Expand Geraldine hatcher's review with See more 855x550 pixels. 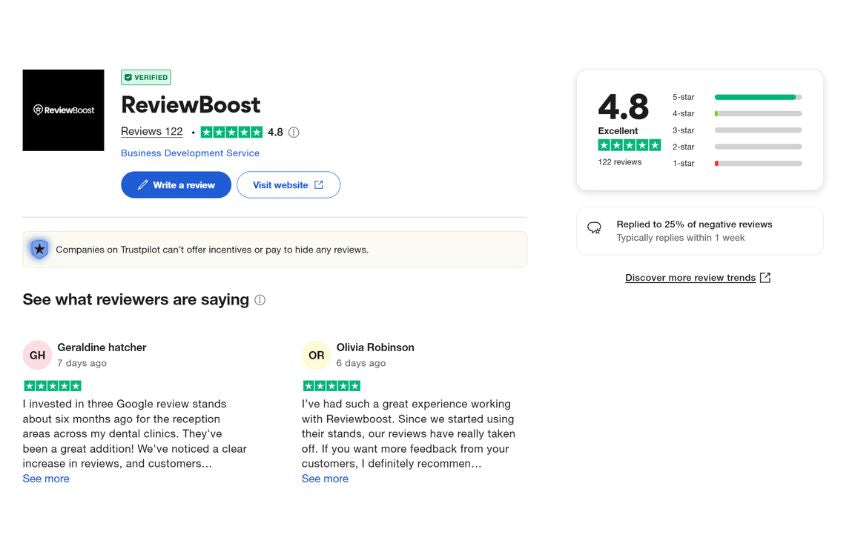pos(46,479)
